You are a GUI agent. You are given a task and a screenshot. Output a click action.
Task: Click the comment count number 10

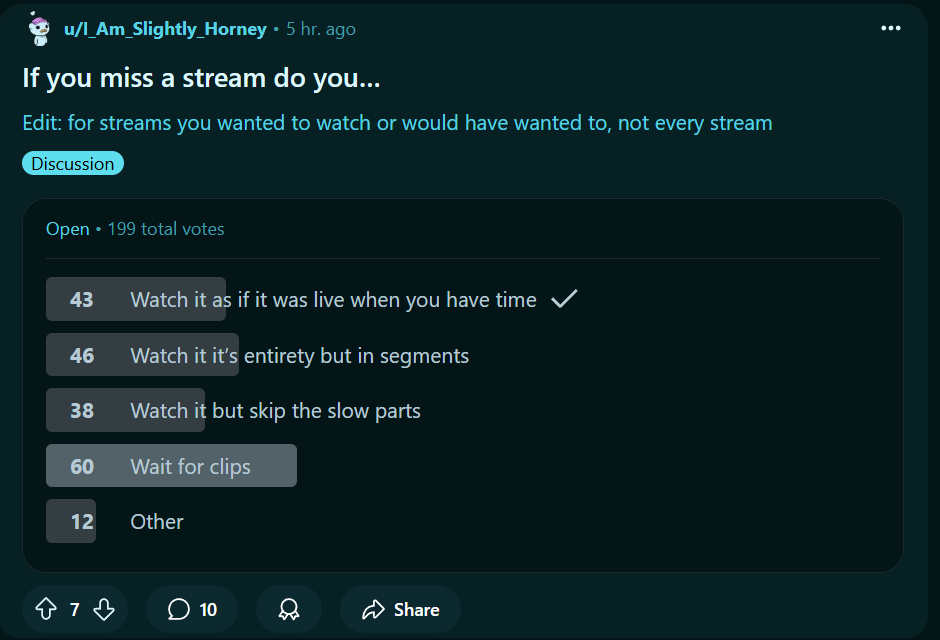pyautogui.click(x=208, y=609)
